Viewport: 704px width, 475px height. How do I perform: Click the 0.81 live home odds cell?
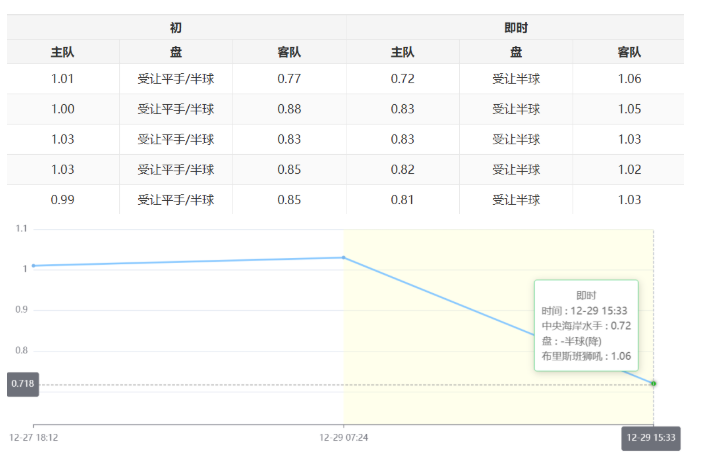tap(403, 200)
